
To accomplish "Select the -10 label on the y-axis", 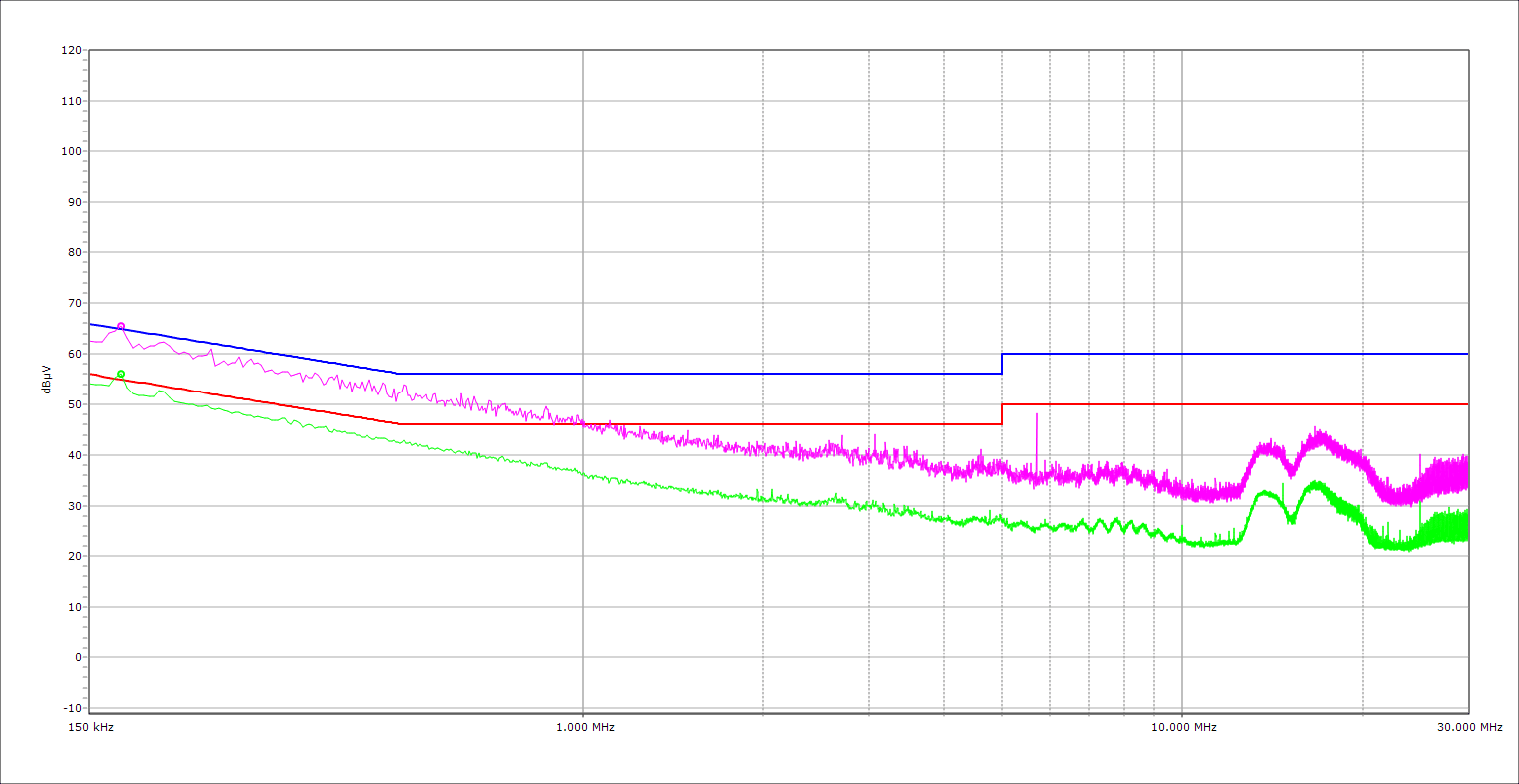I will click(71, 708).
